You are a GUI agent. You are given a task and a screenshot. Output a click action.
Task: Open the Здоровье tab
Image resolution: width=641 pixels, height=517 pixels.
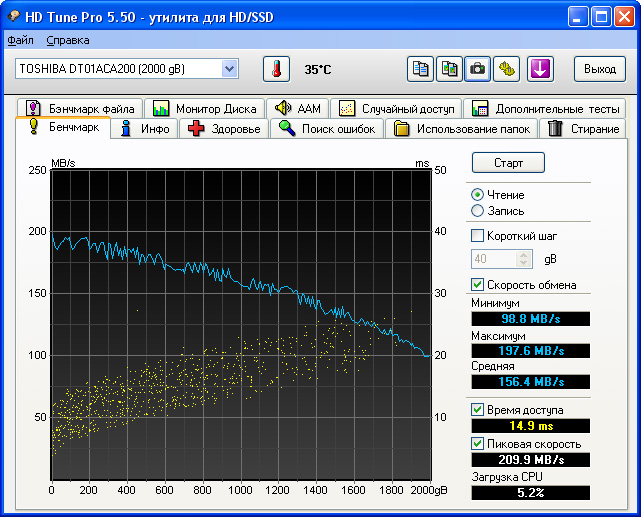pyautogui.click(x=225, y=129)
